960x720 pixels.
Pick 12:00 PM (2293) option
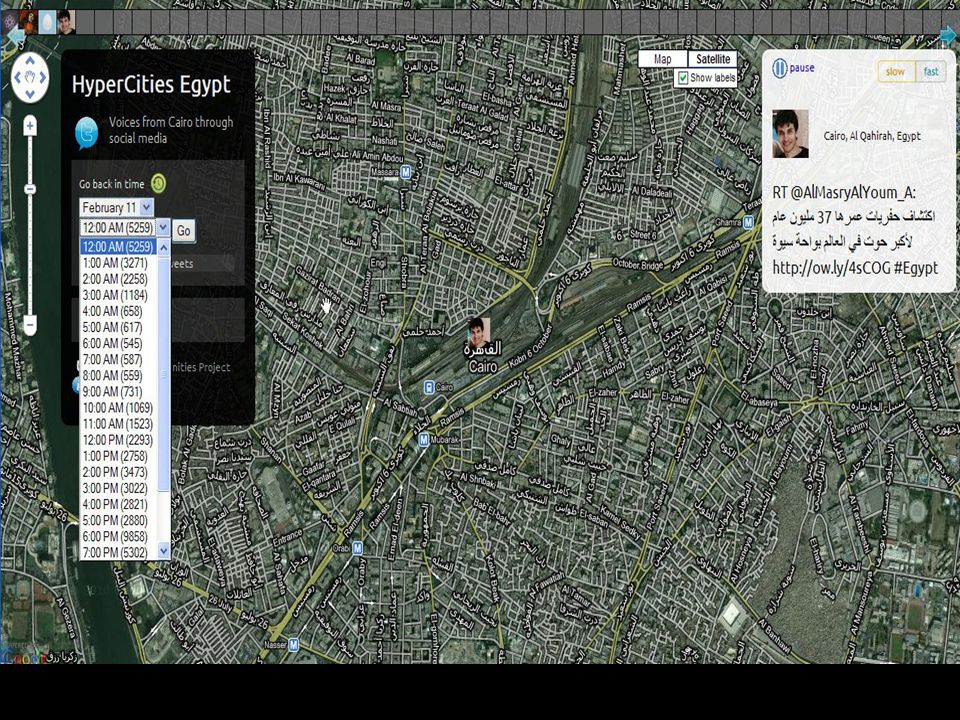coord(118,440)
